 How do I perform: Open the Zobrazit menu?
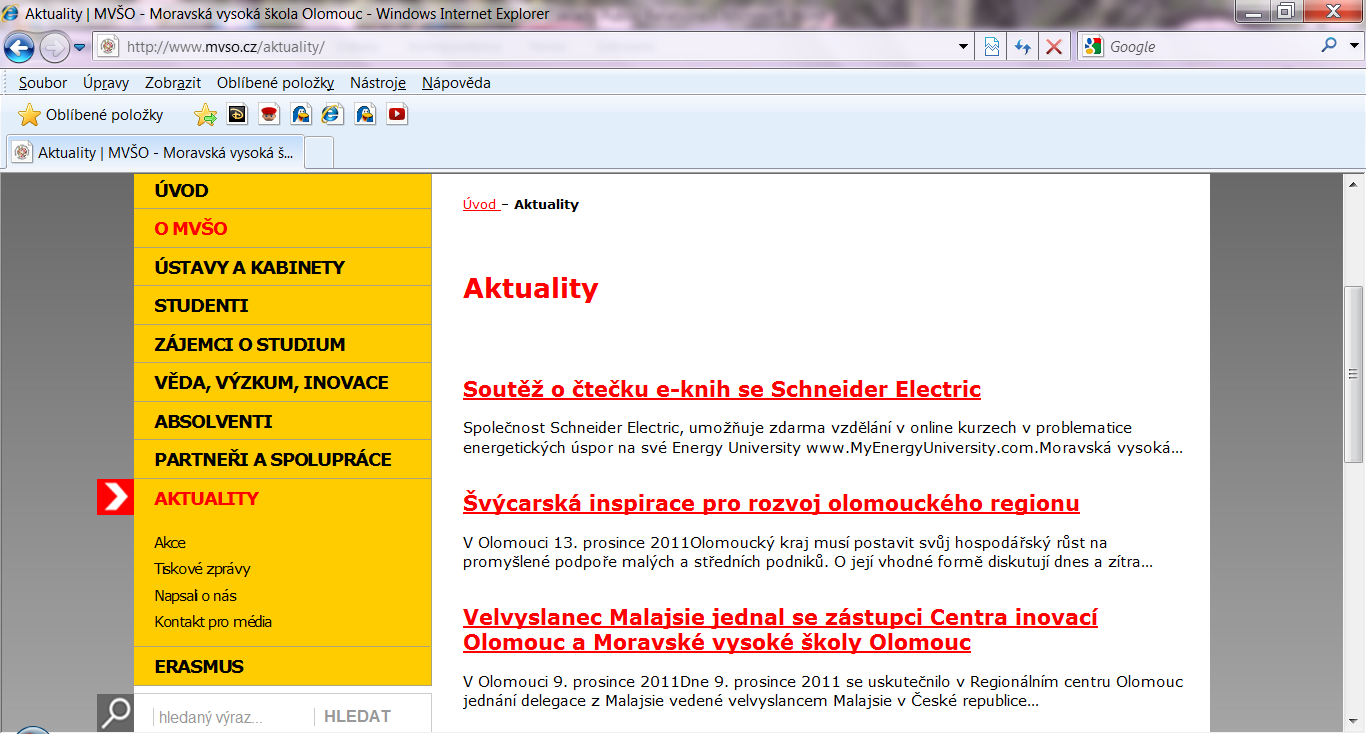point(173,83)
